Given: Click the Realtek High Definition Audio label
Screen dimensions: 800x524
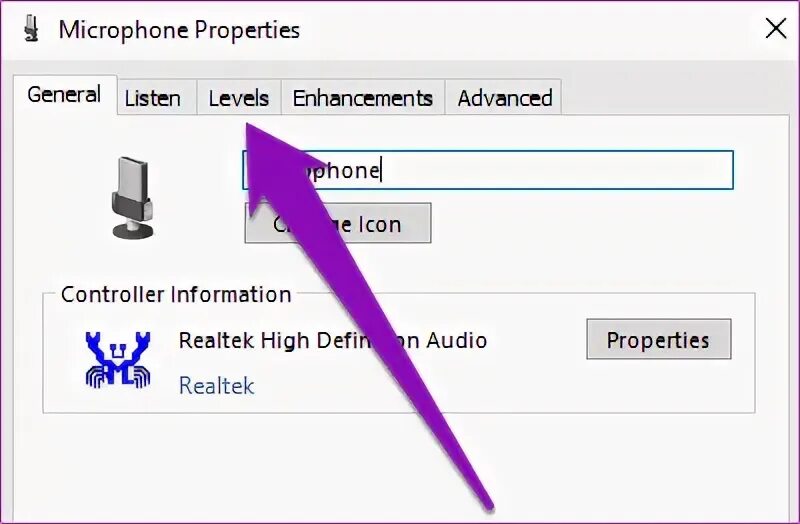Looking at the screenshot, I should 333,340.
